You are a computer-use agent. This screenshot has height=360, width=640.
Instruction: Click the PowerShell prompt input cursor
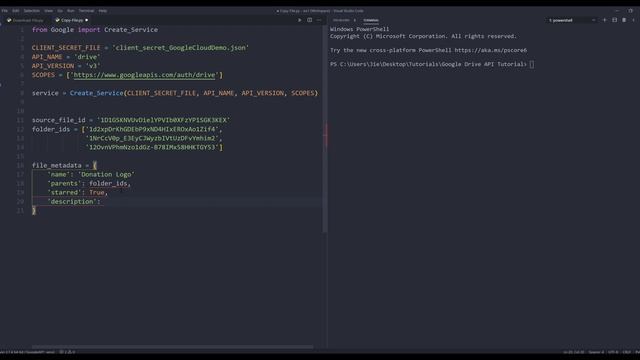click(531, 64)
